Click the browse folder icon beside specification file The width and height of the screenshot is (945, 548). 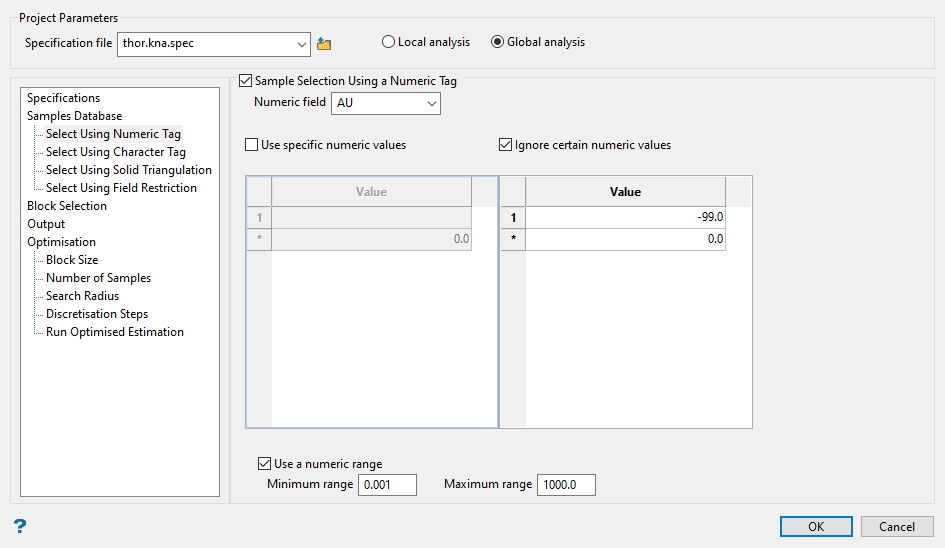tap(323, 44)
